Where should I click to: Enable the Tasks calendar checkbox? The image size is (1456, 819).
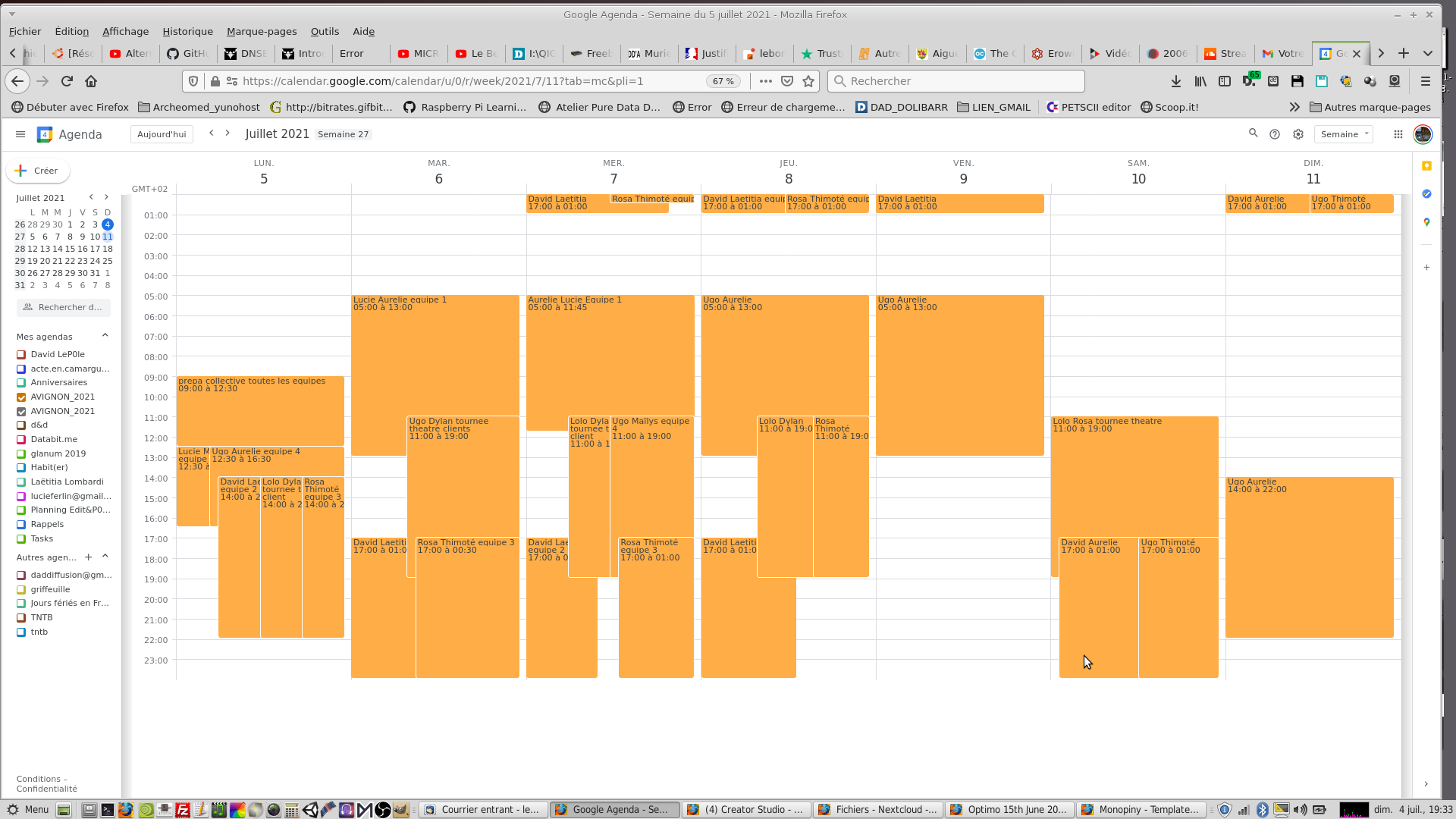(x=21, y=539)
